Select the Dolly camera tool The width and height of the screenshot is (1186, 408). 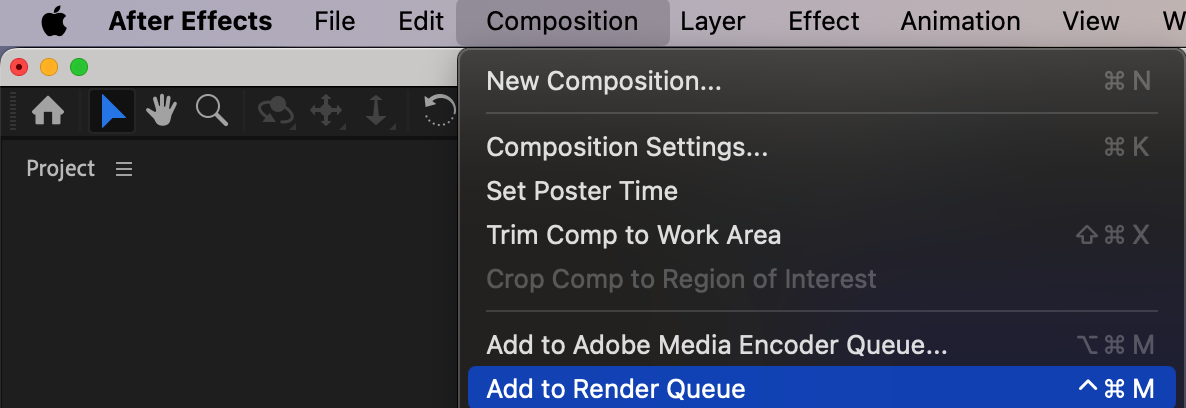click(x=377, y=111)
